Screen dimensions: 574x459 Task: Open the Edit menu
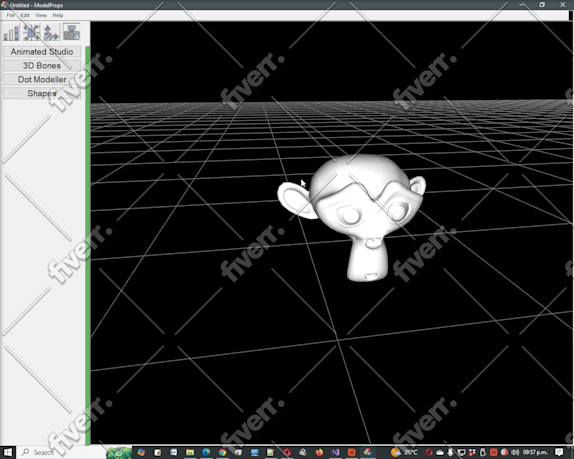click(25, 15)
